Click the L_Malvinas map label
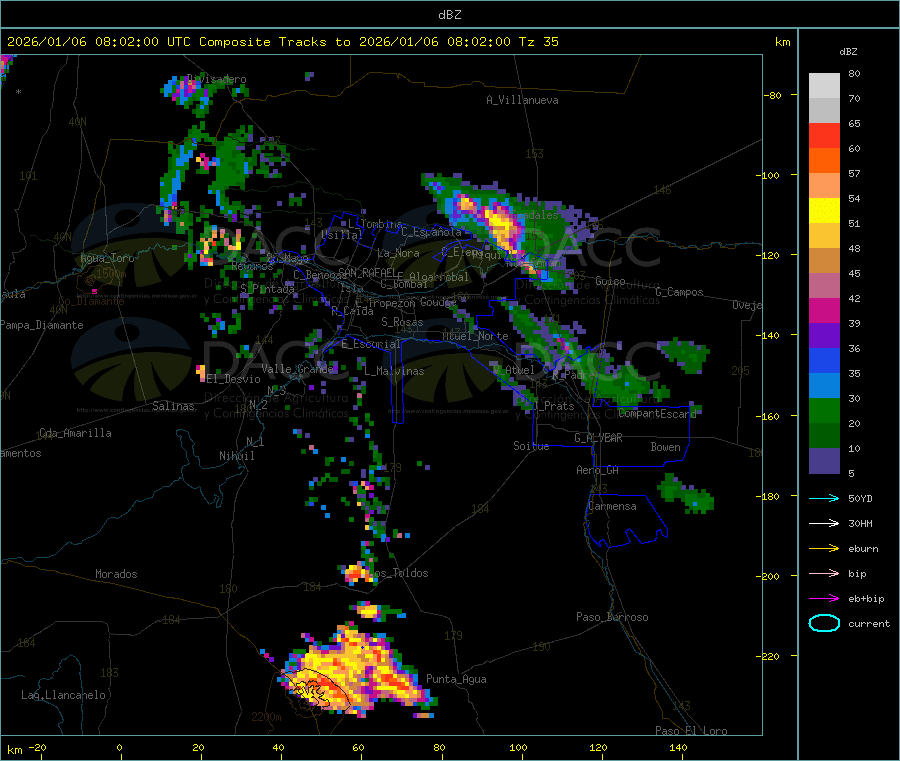 coord(394,371)
